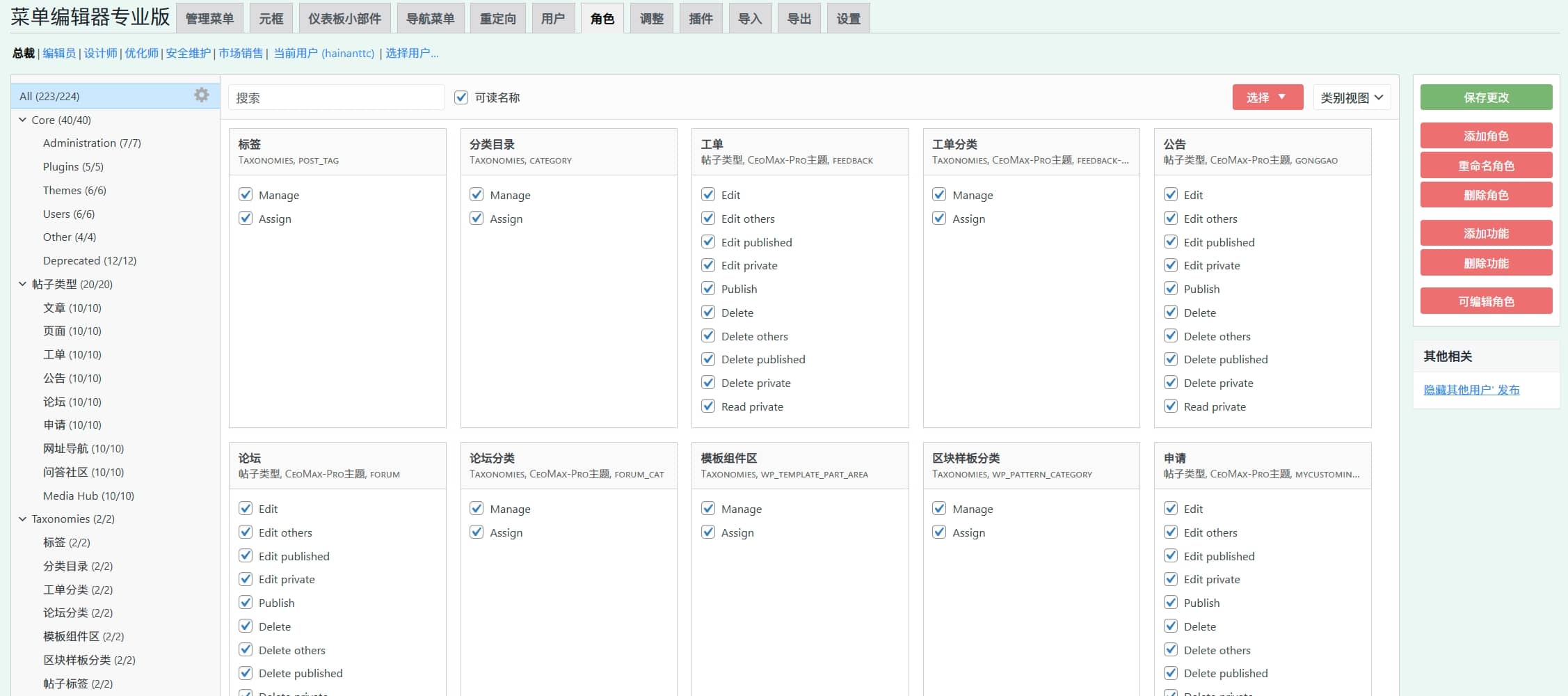The width and height of the screenshot is (1568, 696).
Task: Open the 设置 tab
Action: (x=848, y=19)
